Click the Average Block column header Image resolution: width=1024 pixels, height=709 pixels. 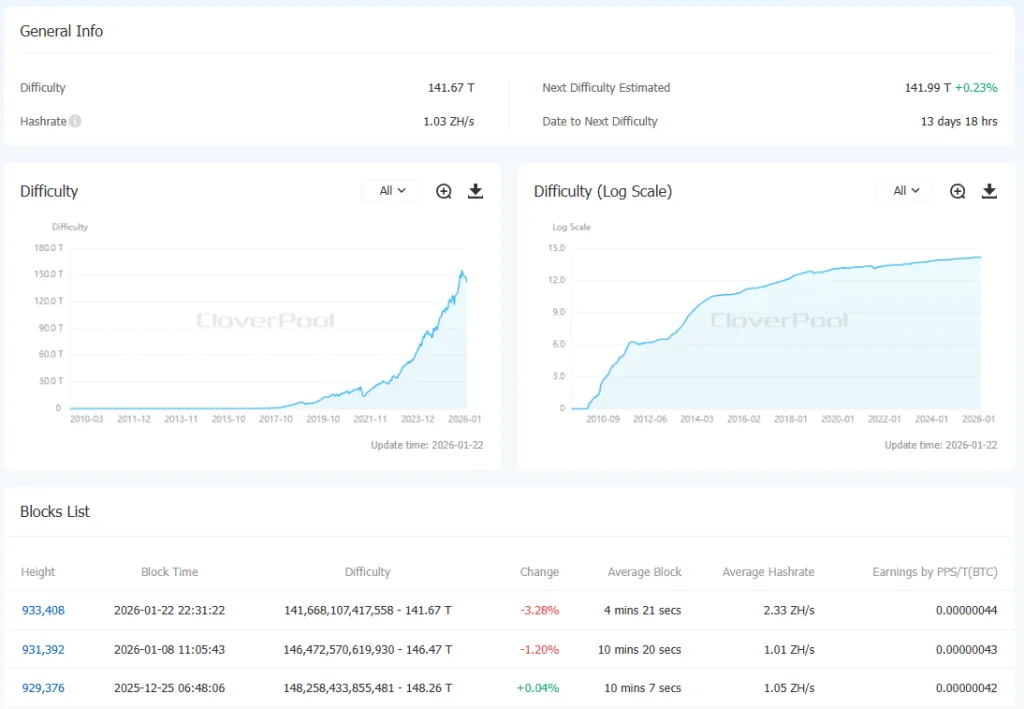click(644, 572)
